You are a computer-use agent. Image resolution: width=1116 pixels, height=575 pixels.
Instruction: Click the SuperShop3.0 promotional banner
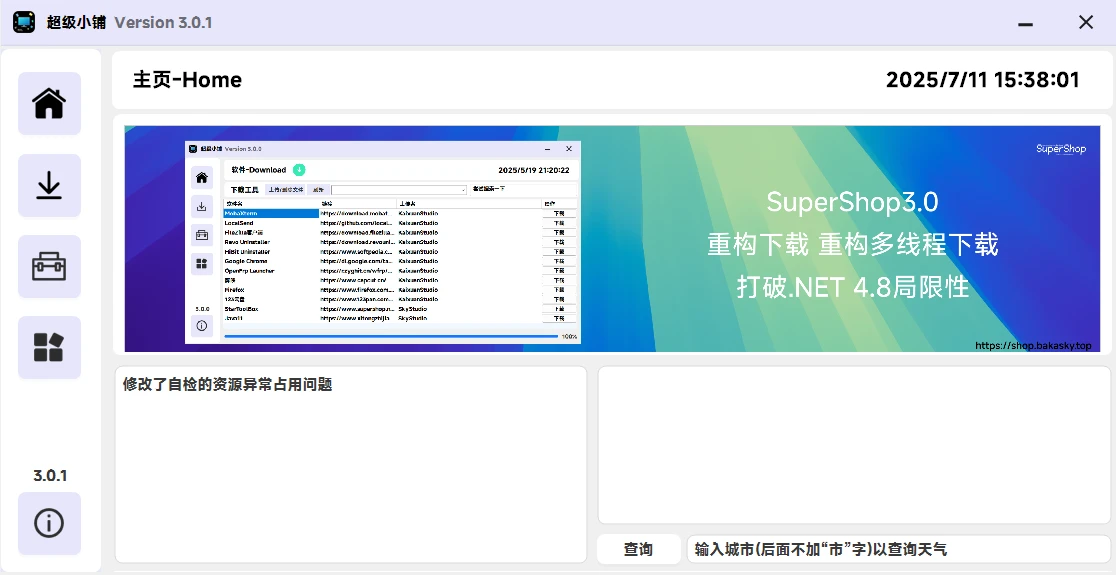point(612,238)
